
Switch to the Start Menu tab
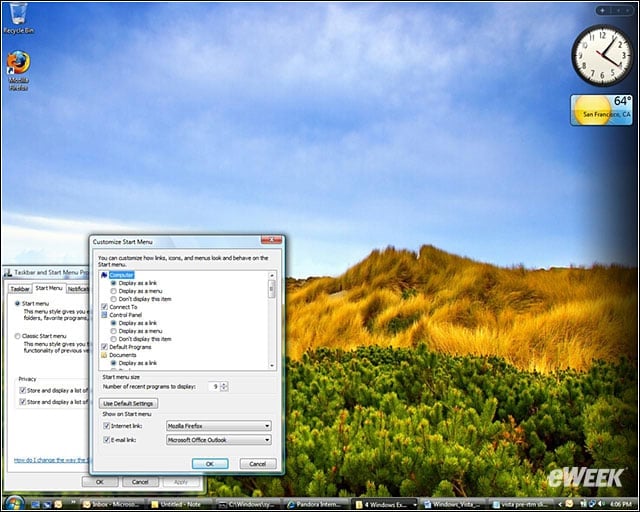click(x=49, y=288)
